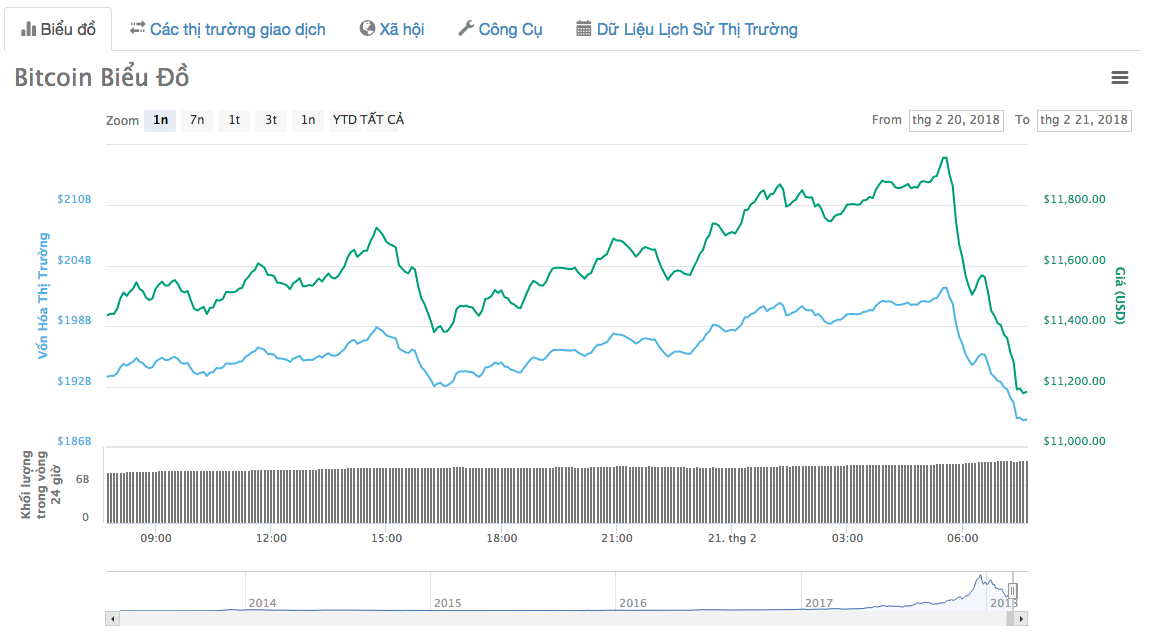Click the $11,600.00 price axis label

(1075, 260)
